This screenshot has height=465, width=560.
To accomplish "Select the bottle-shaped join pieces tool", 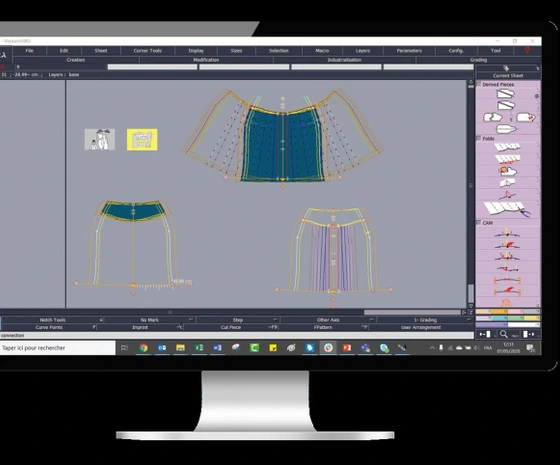I will pos(506,129).
